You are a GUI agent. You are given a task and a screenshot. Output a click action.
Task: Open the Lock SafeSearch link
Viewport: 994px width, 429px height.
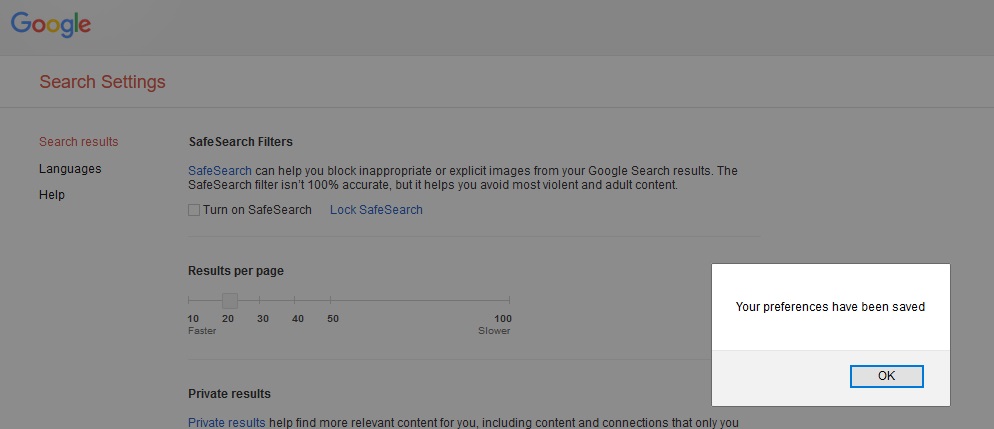[376, 210]
